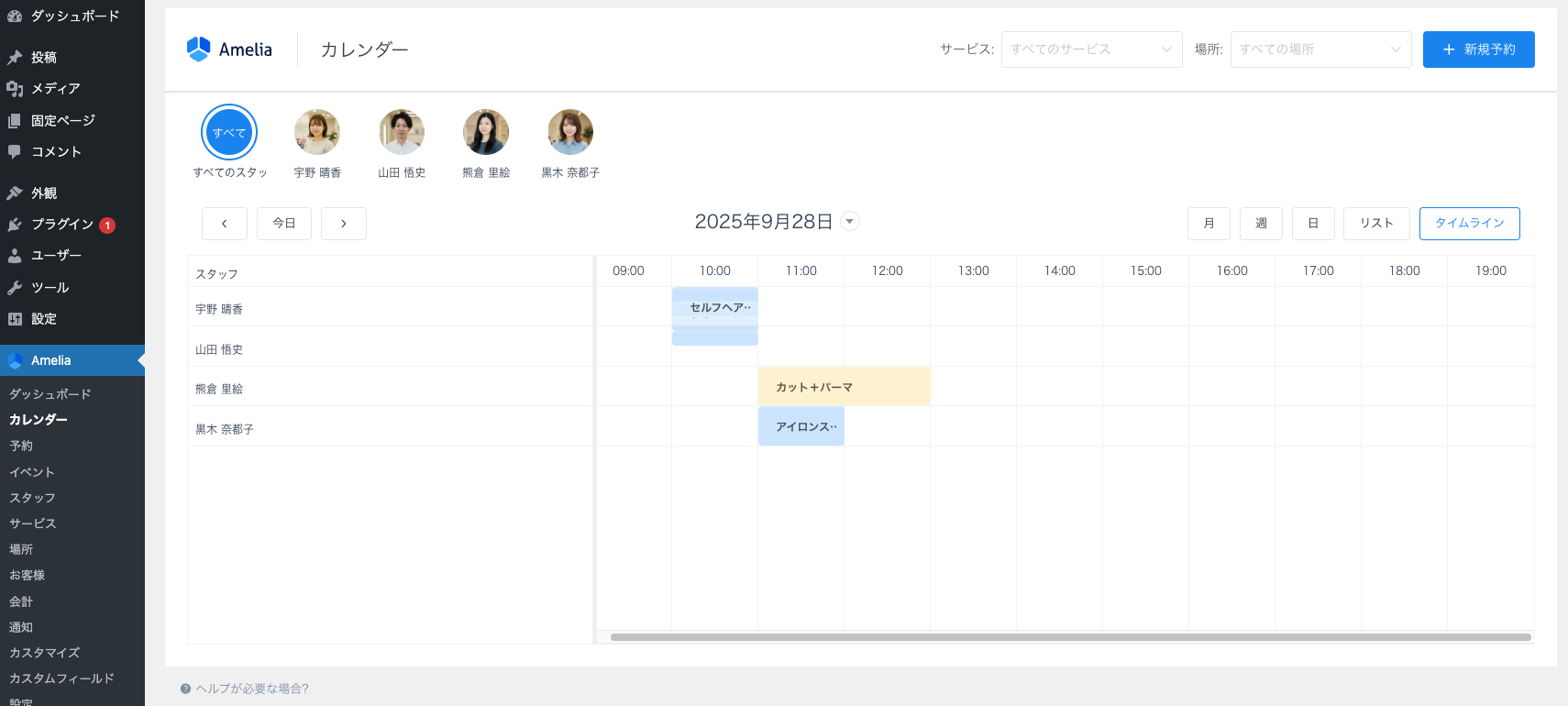Open the ツール menu in sidebar

click(50, 288)
